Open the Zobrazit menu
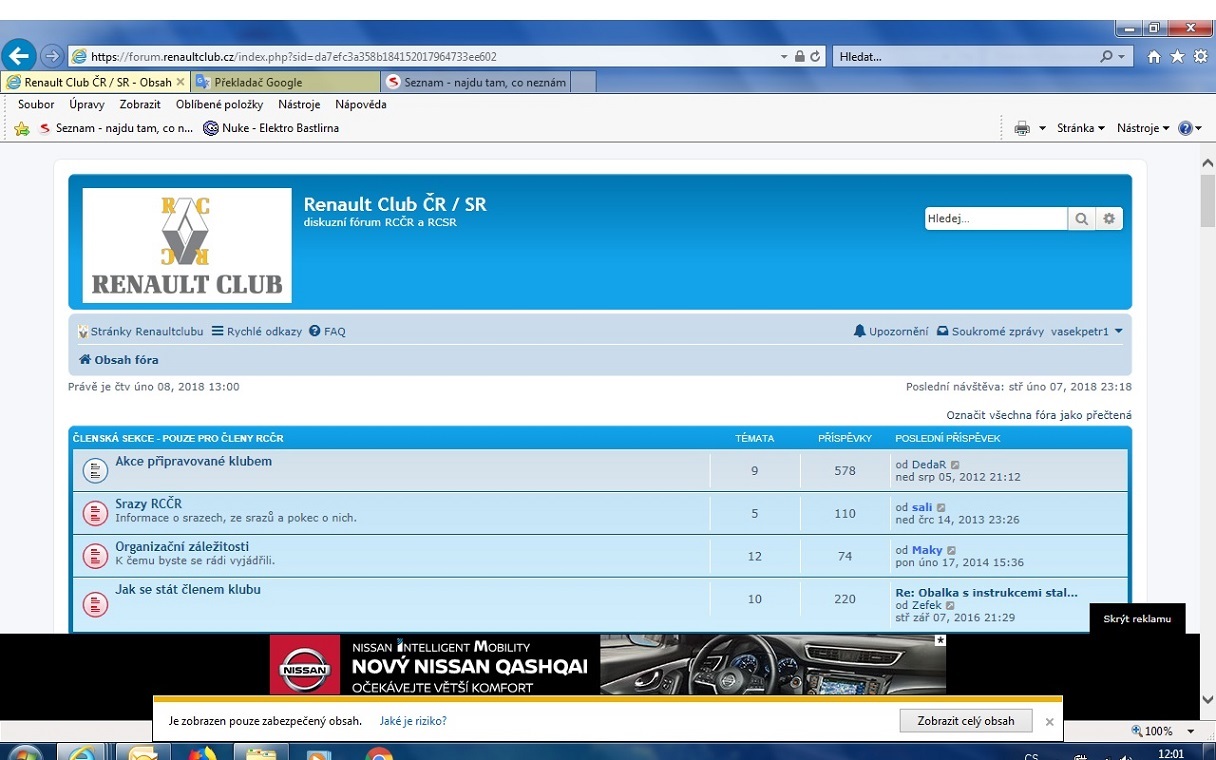Image resolution: width=1216 pixels, height=760 pixels. (140, 104)
